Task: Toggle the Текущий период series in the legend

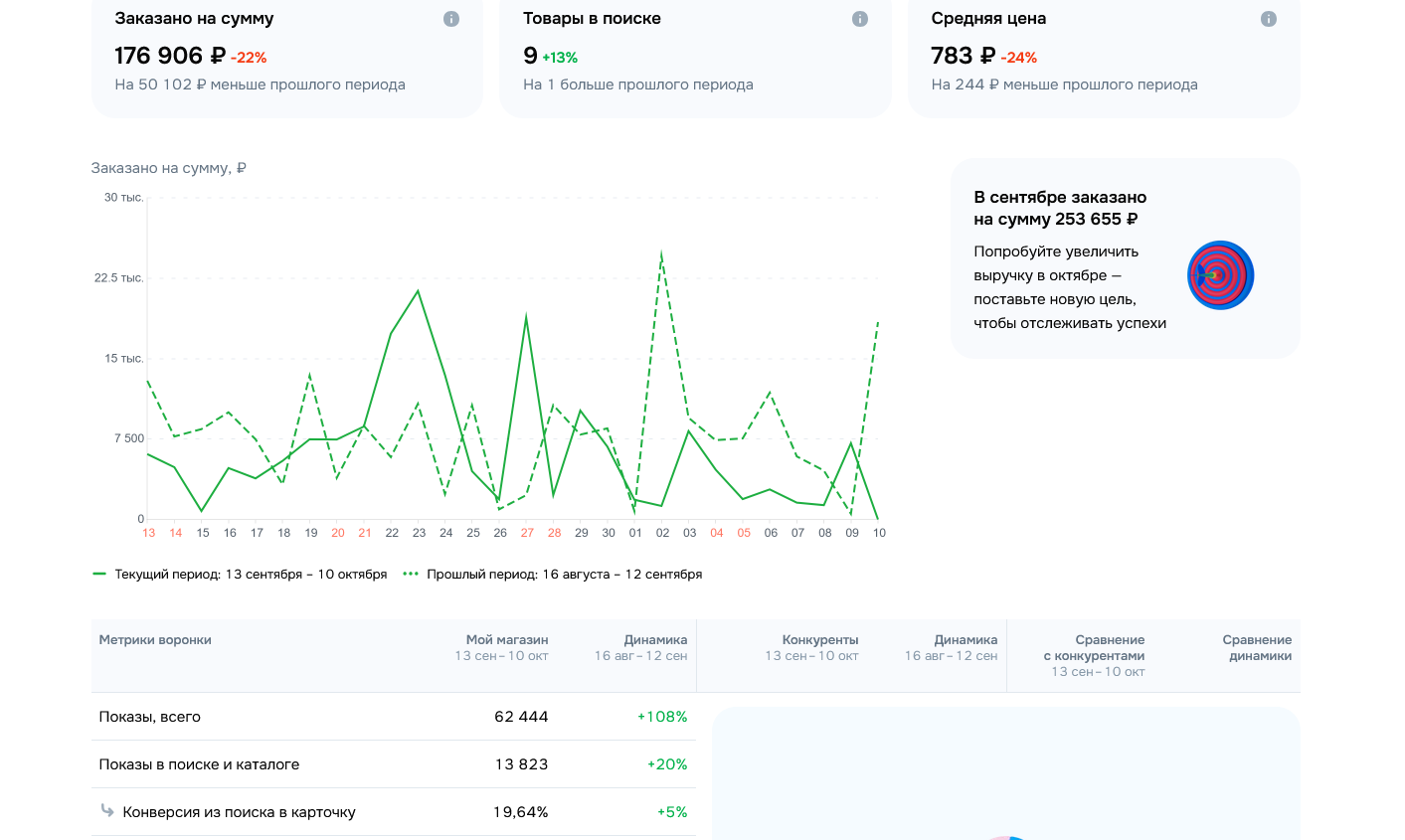Action: [x=251, y=575]
